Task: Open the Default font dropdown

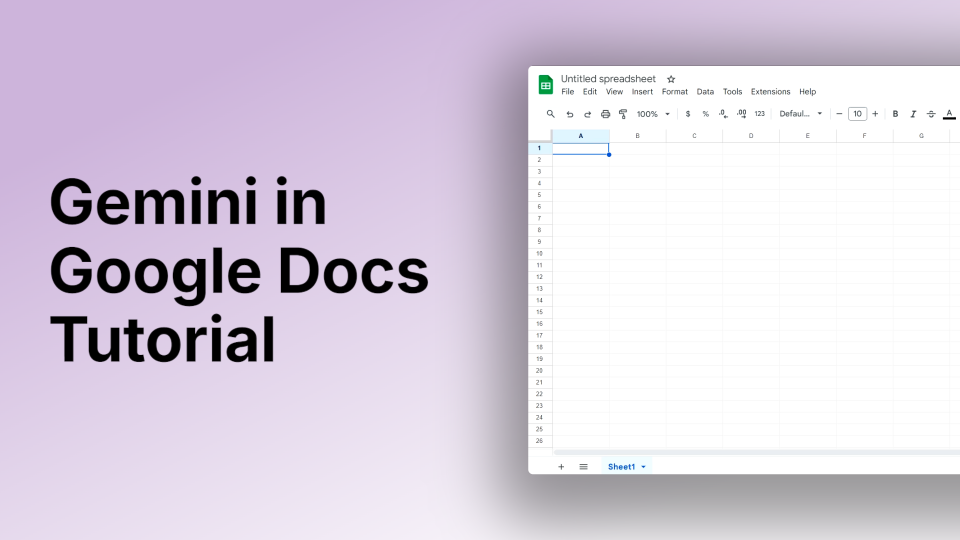Action: click(x=800, y=114)
